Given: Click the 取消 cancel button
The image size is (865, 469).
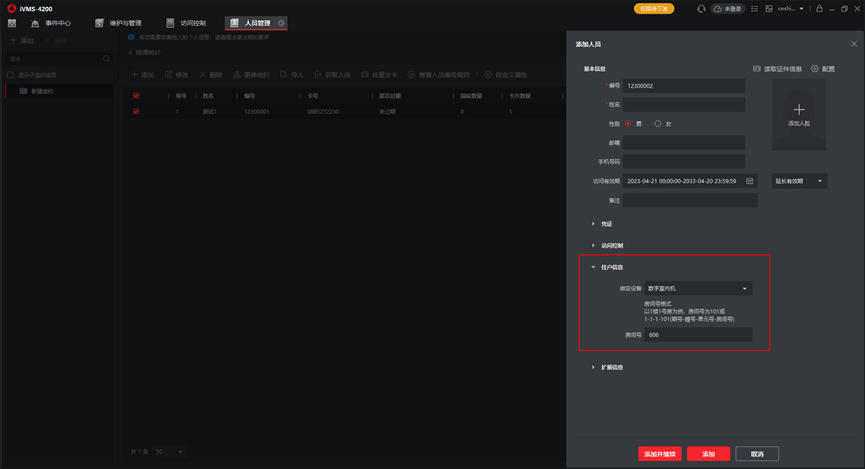Looking at the screenshot, I should [x=757, y=454].
